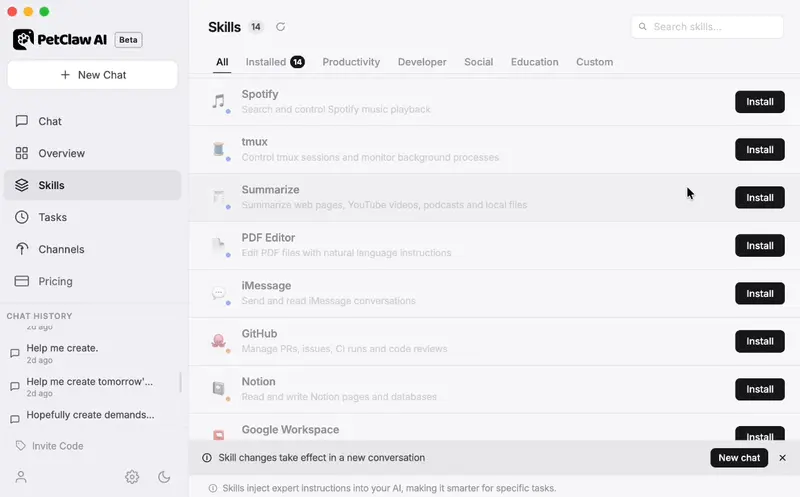Click the info icon beside Skill changes
Screen dimensions: 800x497
click(207, 458)
